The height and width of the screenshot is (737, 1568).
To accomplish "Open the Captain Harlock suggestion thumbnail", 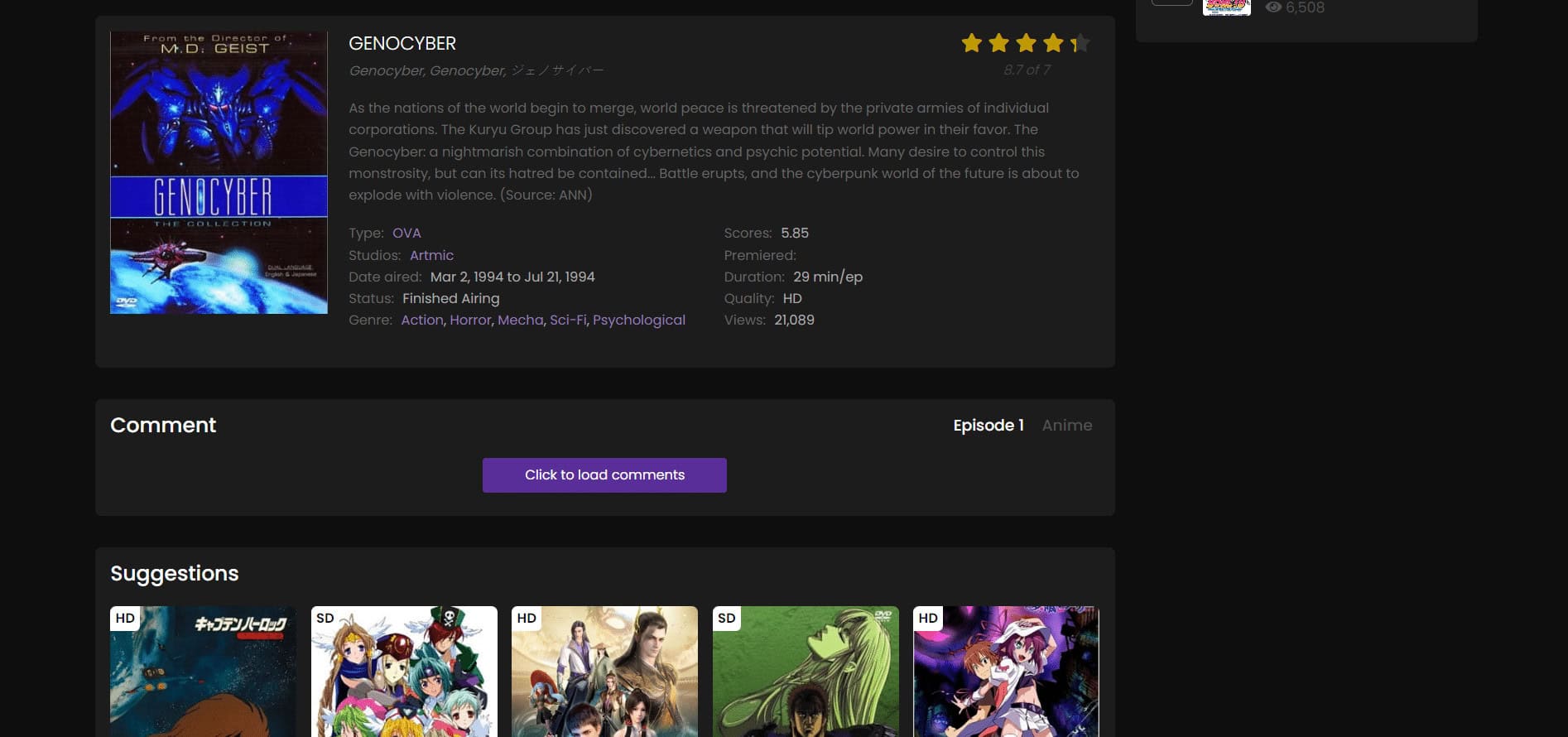I will coord(203,672).
